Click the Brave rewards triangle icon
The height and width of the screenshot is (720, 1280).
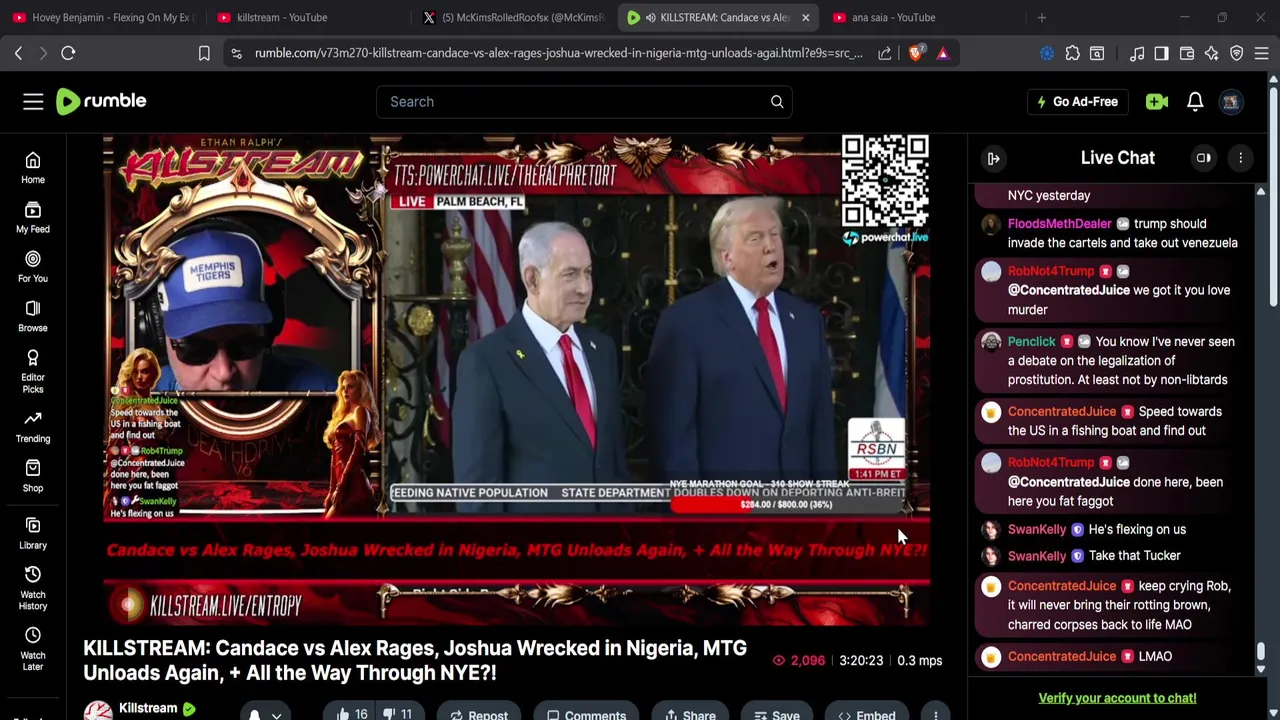pos(943,53)
